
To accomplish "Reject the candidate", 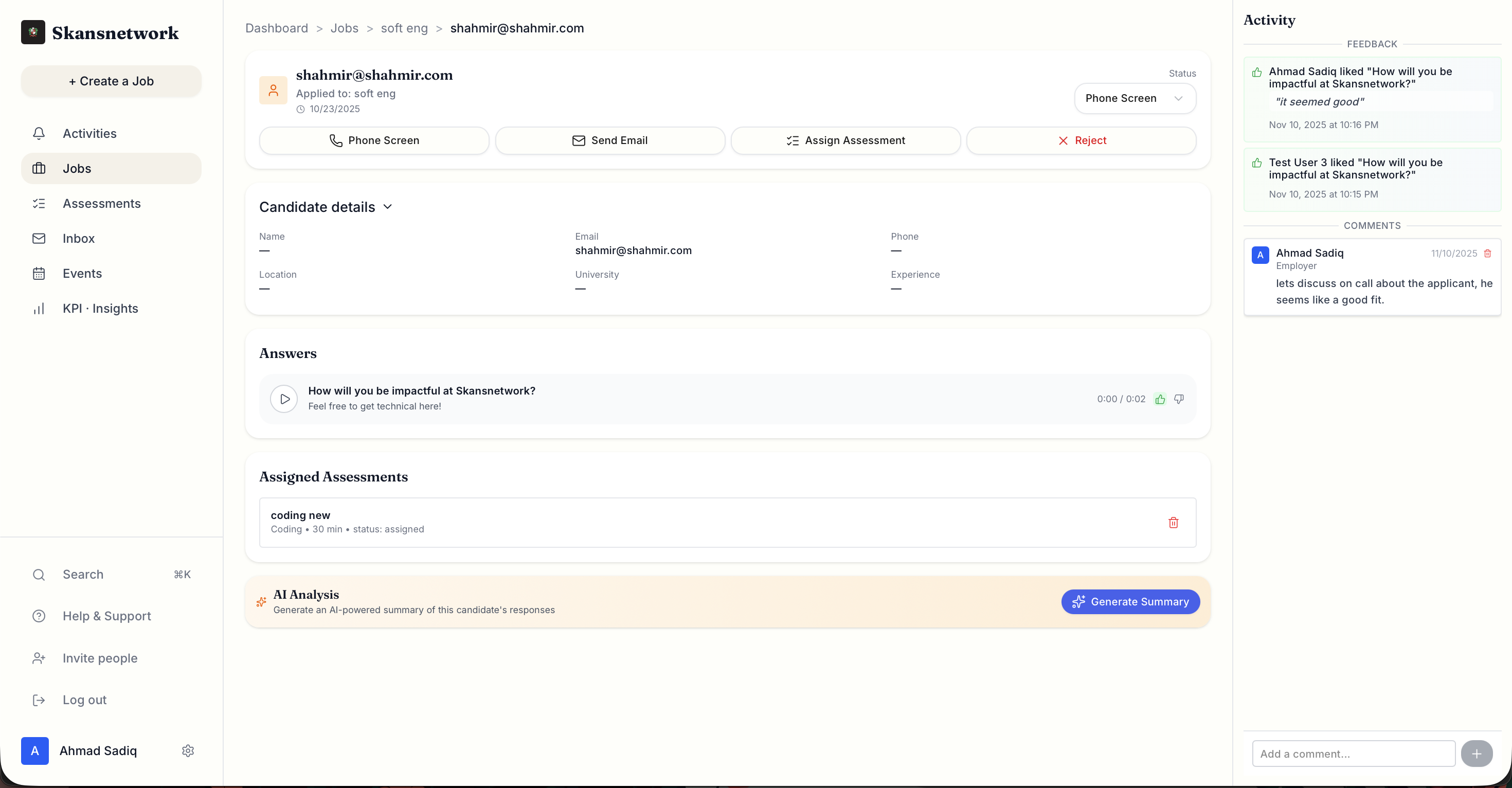I will tap(1081, 140).
